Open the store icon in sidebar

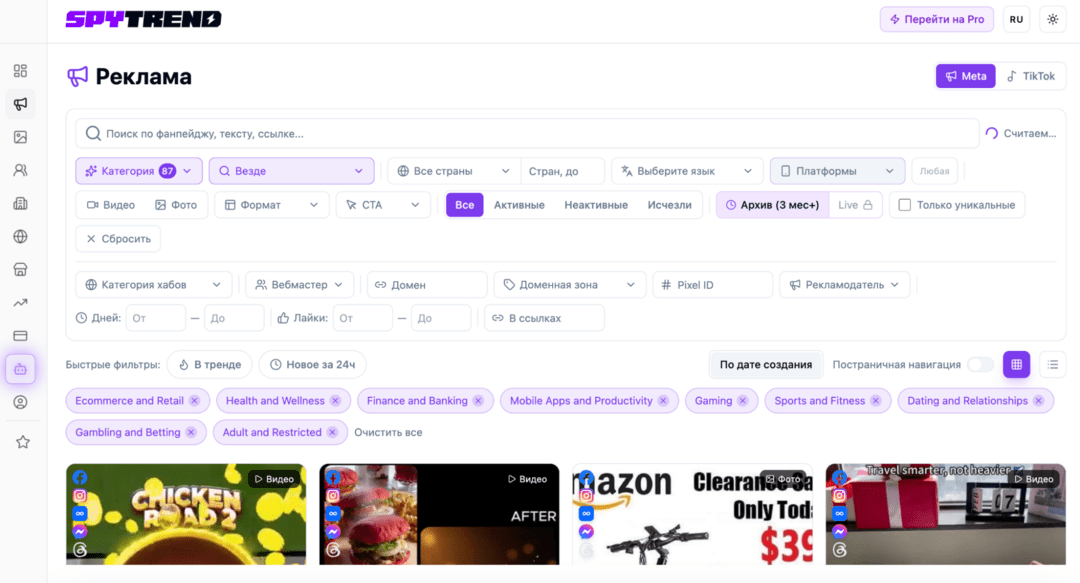(21, 269)
